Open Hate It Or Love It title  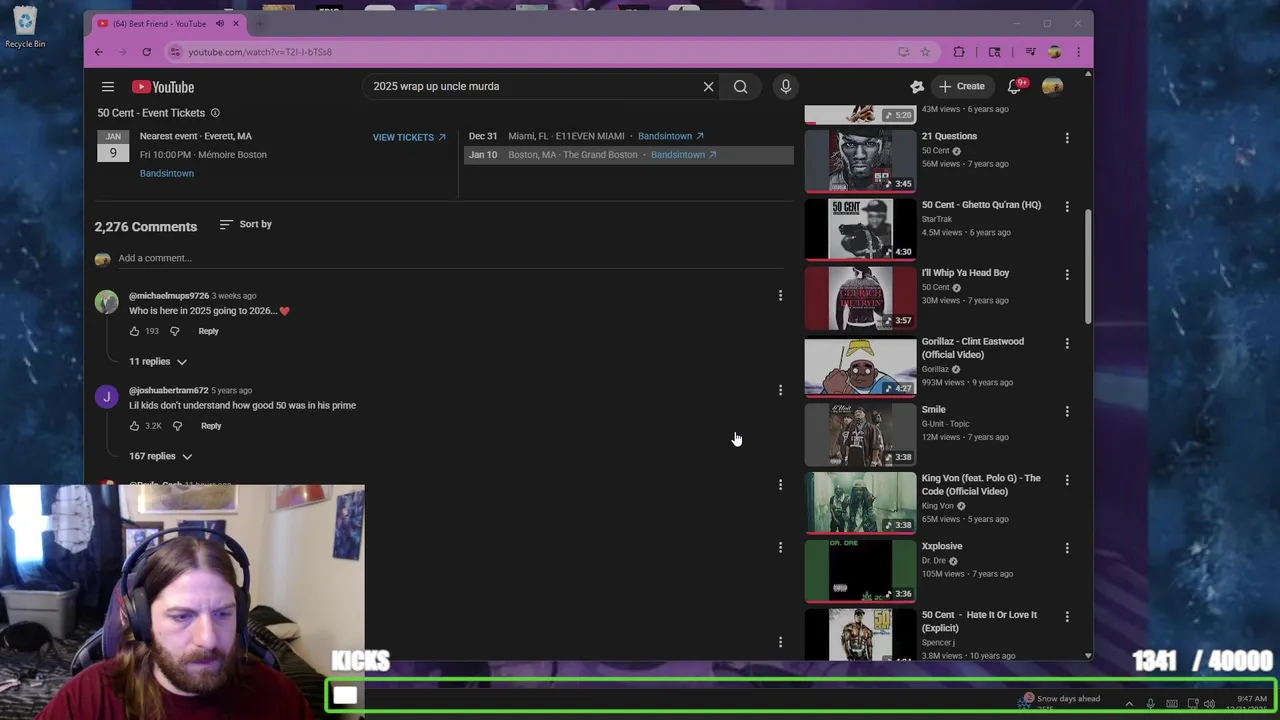pos(979,621)
